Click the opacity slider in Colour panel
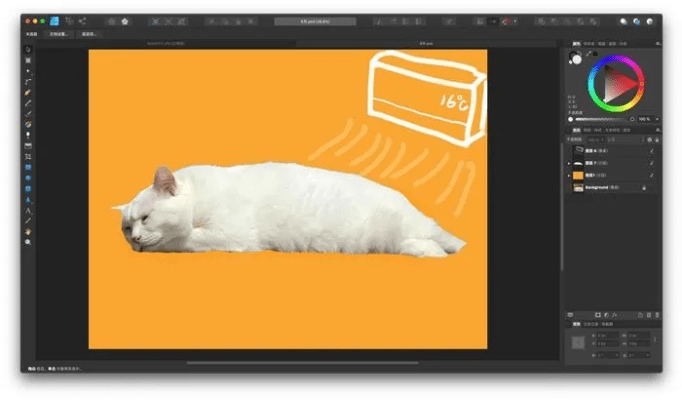The height and width of the screenshot is (400, 682). point(602,119)
